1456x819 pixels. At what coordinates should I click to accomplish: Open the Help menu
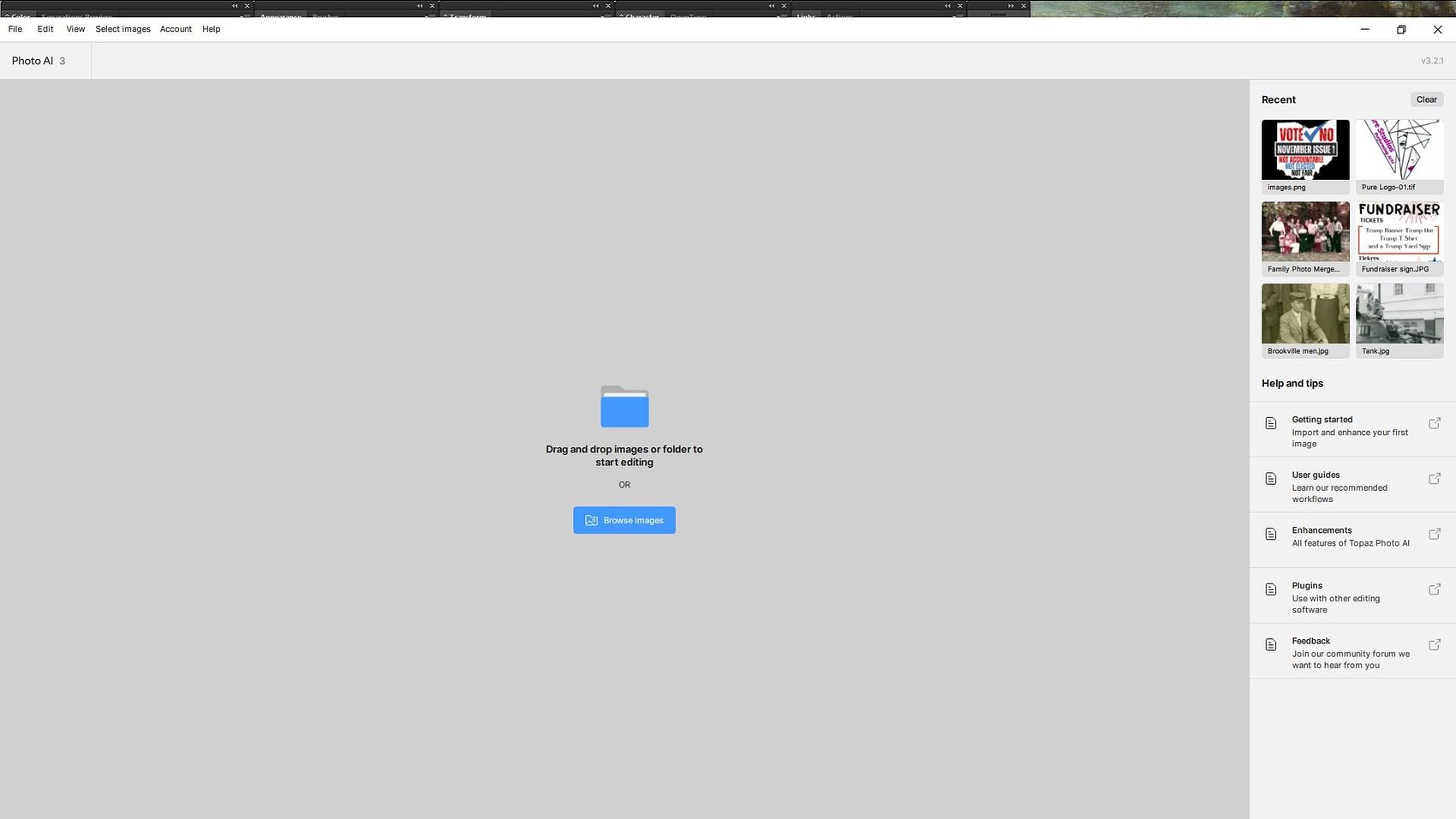tap(211, 29)
